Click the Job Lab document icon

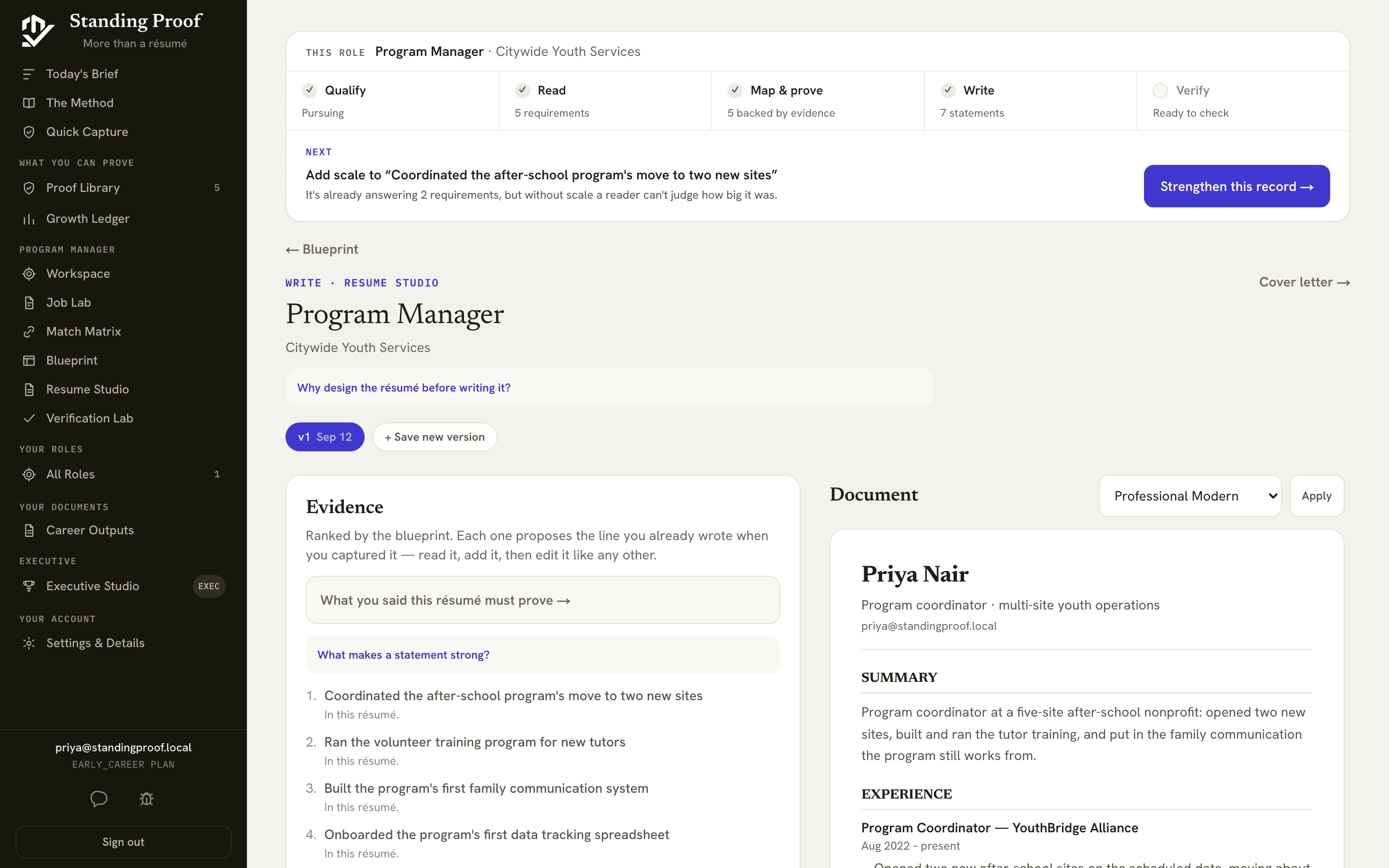pos(29,302)
